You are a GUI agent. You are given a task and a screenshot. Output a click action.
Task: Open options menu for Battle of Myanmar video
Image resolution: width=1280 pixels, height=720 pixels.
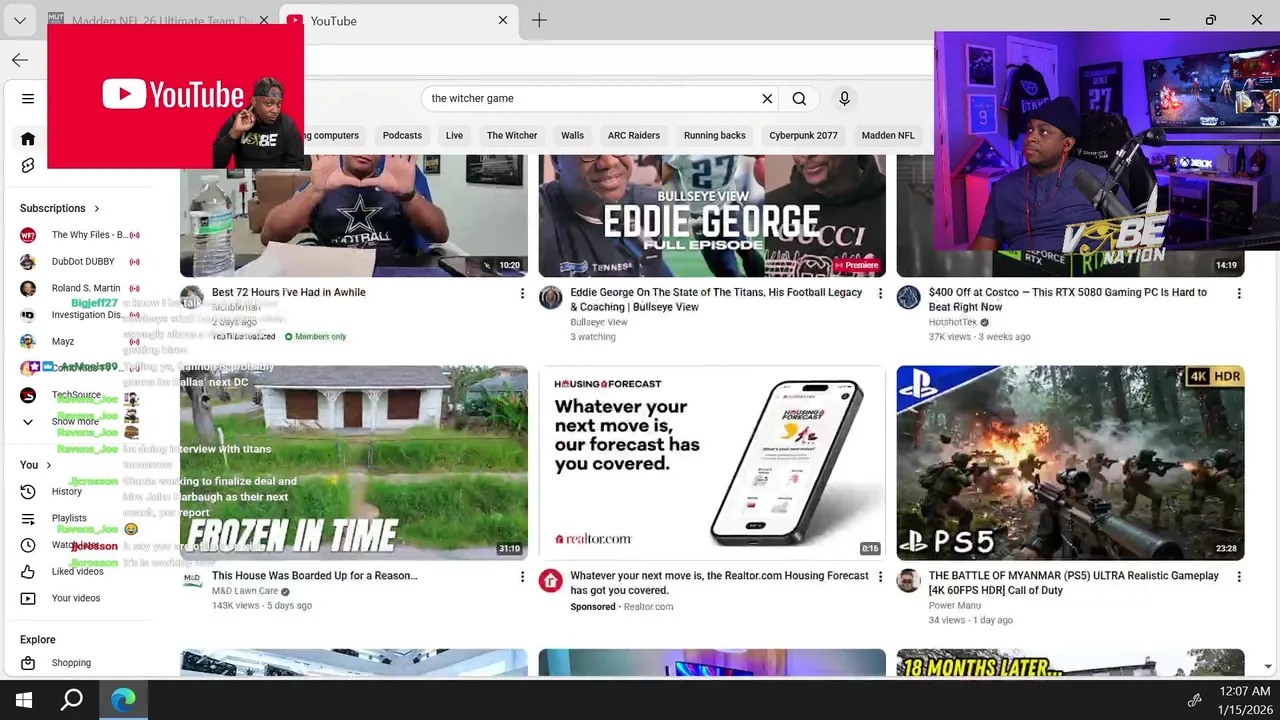[x=1239, y=576]
